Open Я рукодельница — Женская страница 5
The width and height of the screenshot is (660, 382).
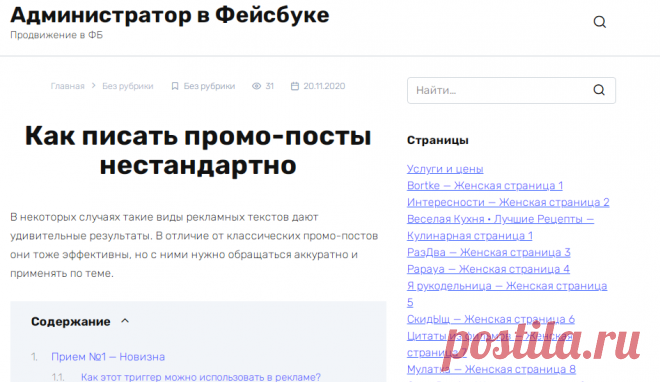tap(507, 294)
